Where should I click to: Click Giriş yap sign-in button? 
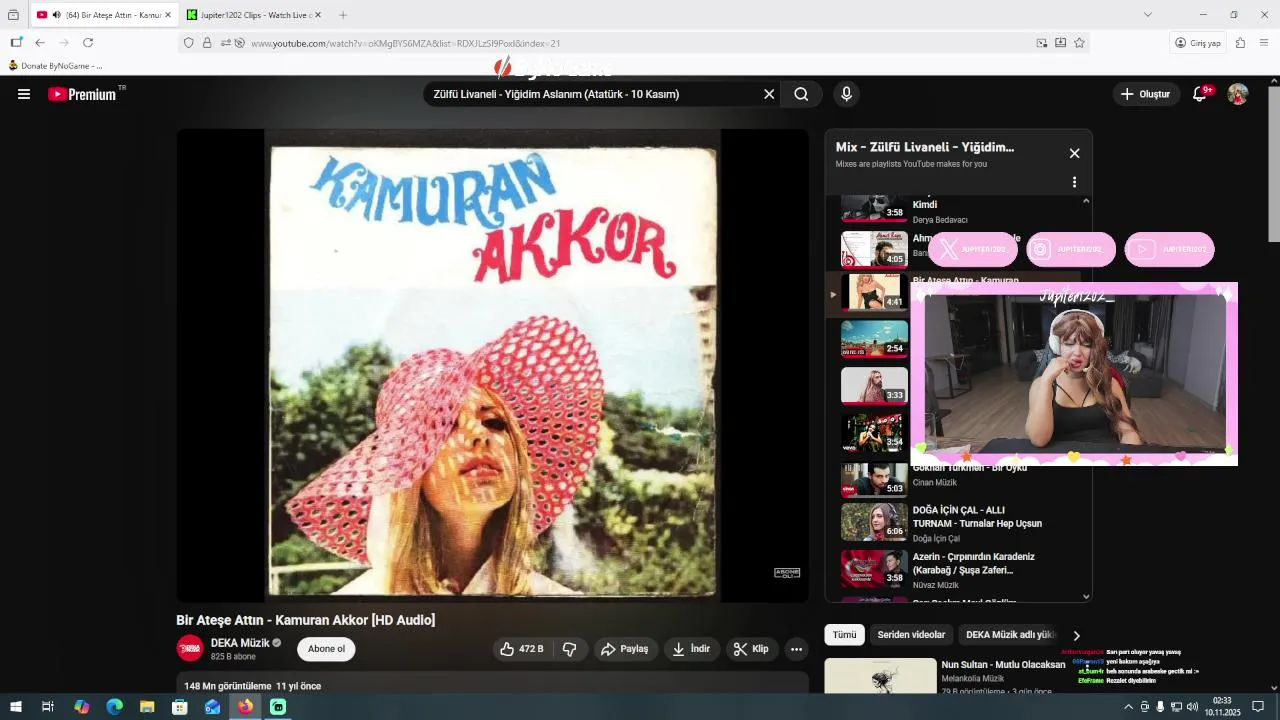(x=1198, y=43)
